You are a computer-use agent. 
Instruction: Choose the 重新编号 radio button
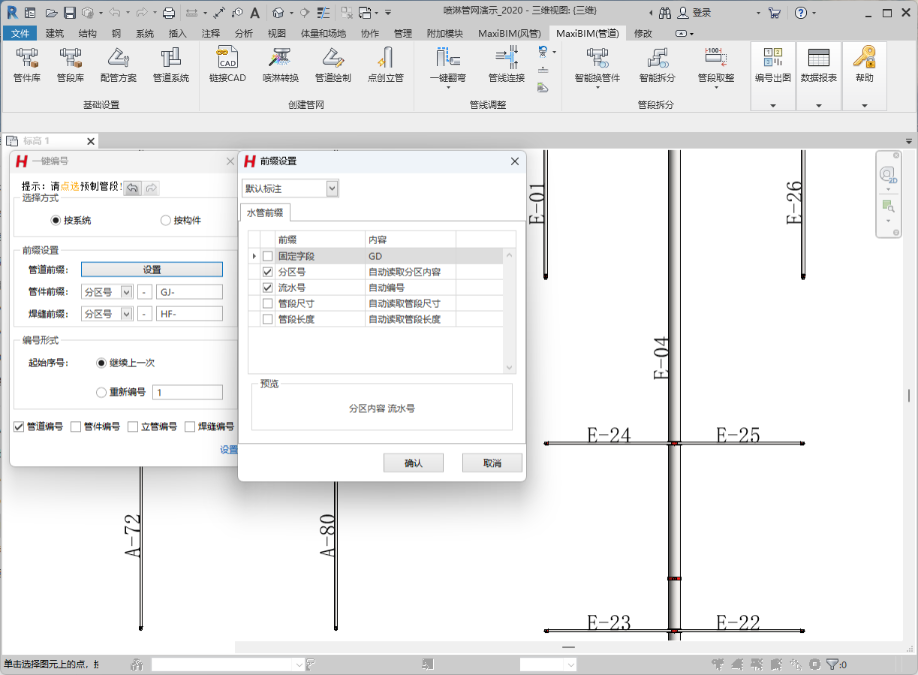[101, 393]
